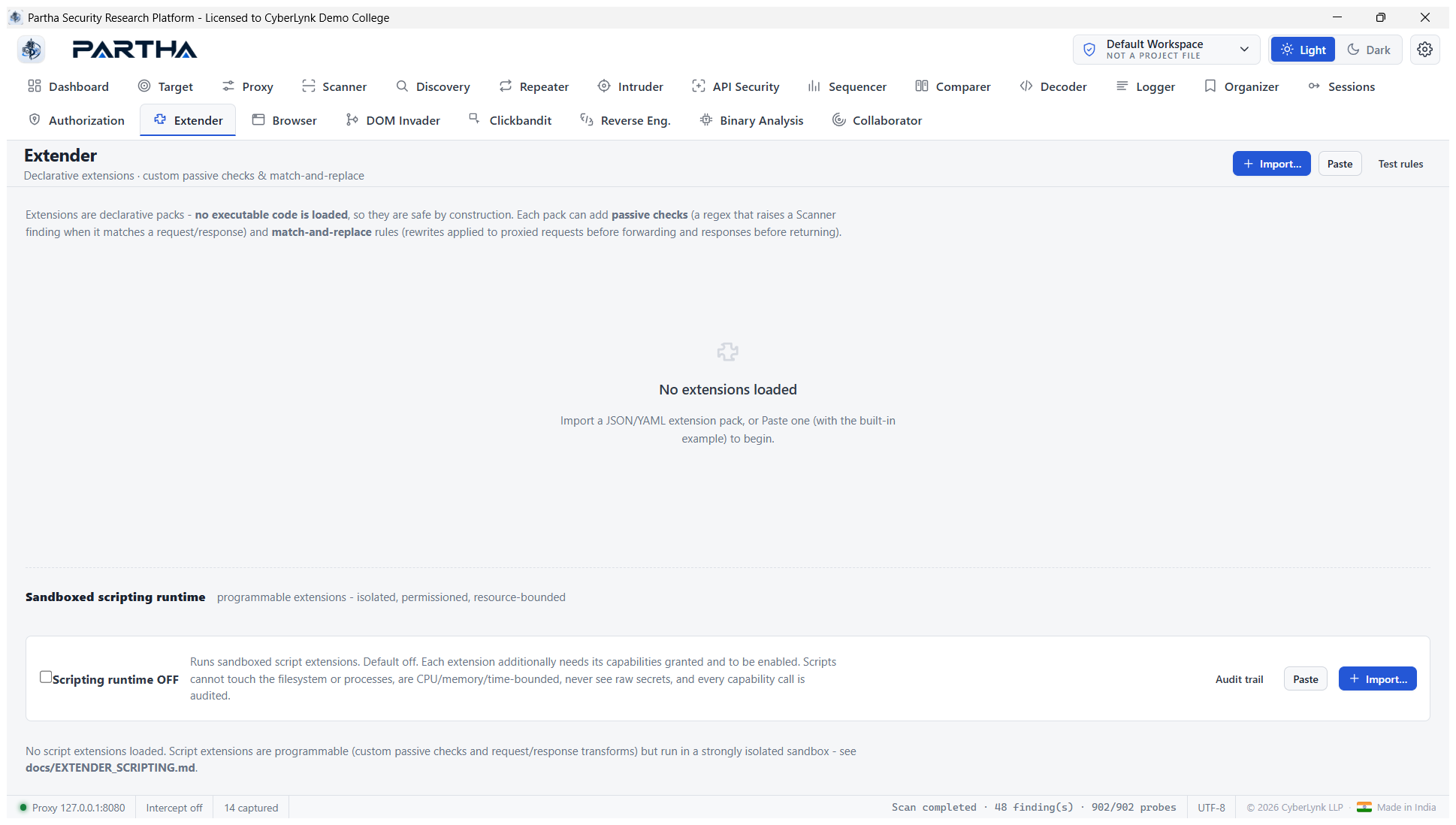The width and height of the screenshot is (1456, 825).
Task: Click the workspace chevron arrow
Action: [1244, 50]
